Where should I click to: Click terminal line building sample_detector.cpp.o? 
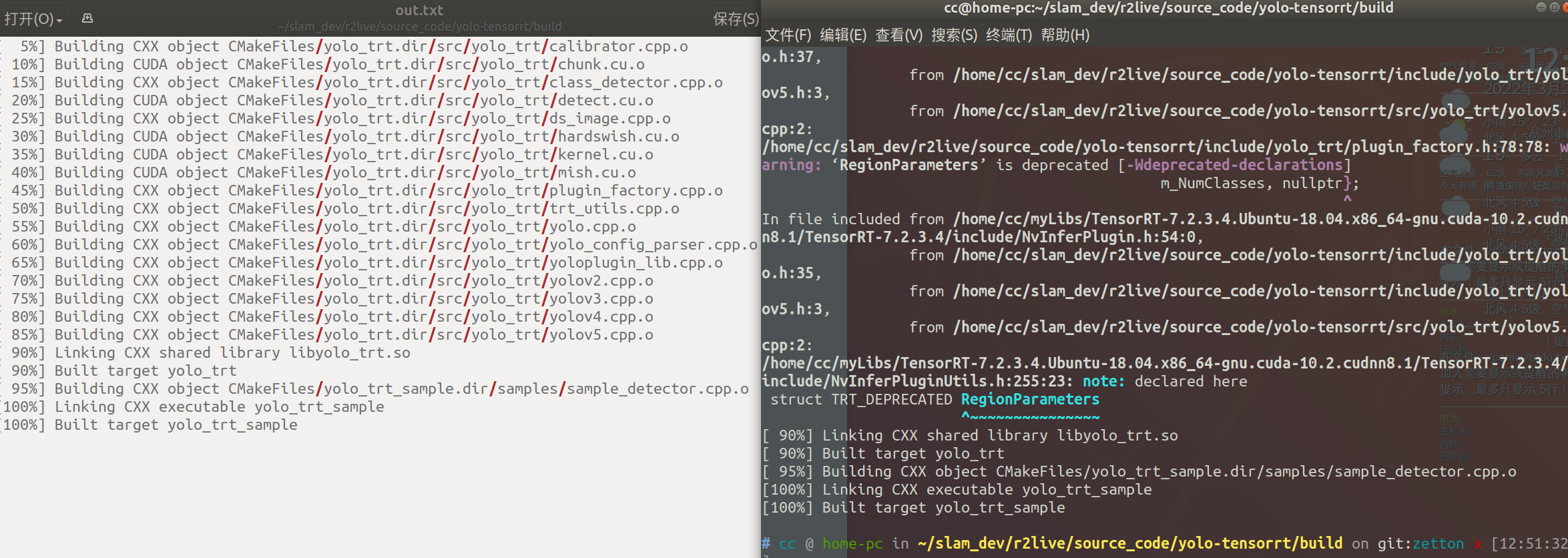click(x=1139, y=471)
